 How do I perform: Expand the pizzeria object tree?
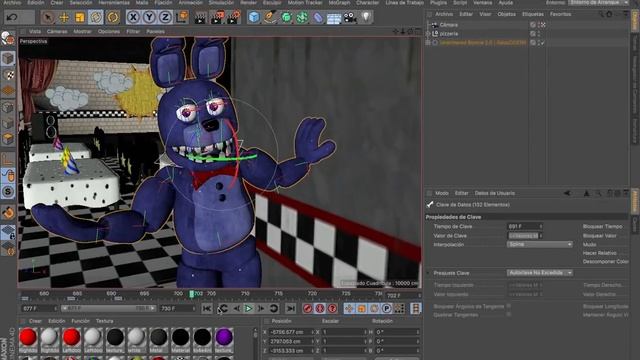428,34
